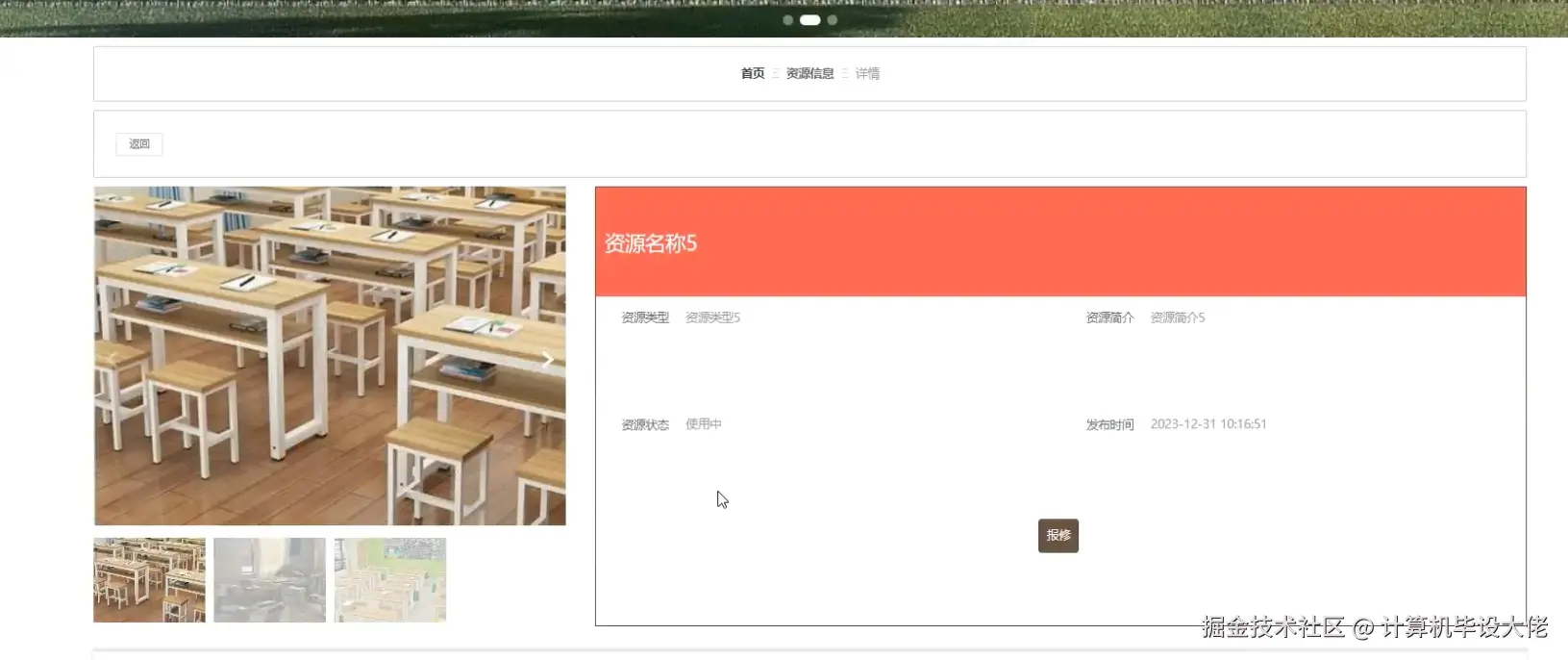Click the 资源名称5 title heading
Viewport: 1568px width, 660px height.
651,243
